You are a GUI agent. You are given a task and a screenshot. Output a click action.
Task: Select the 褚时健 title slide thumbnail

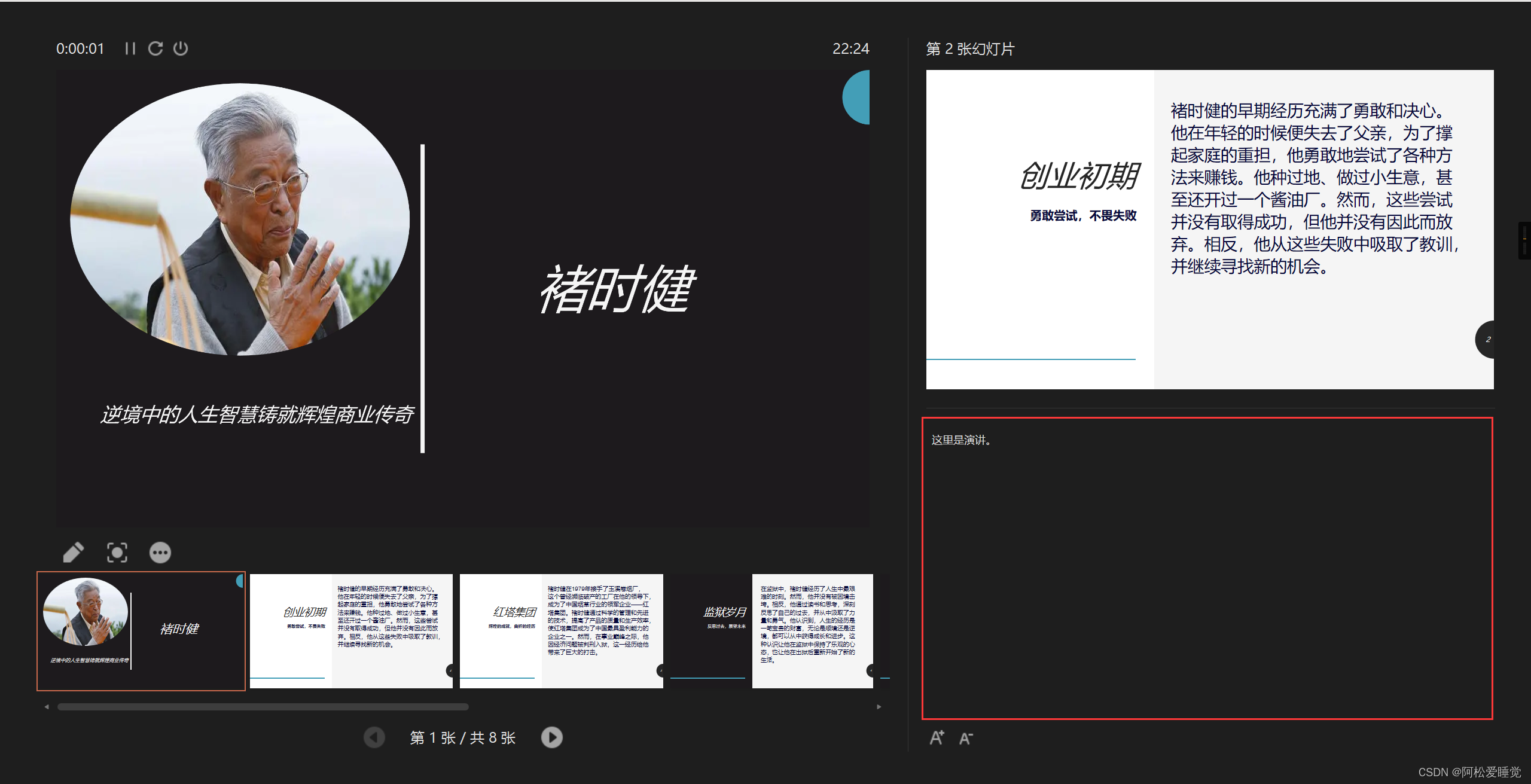click(141, 631)
